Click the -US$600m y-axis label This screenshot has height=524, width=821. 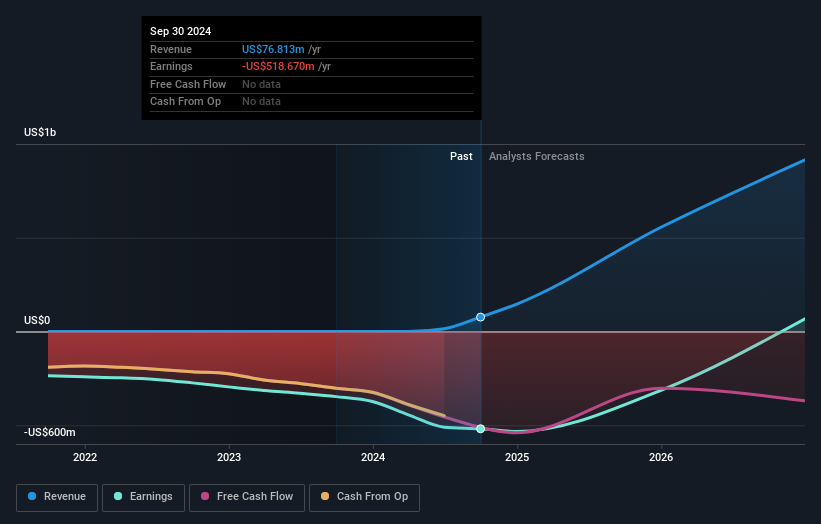pos(50,432)
